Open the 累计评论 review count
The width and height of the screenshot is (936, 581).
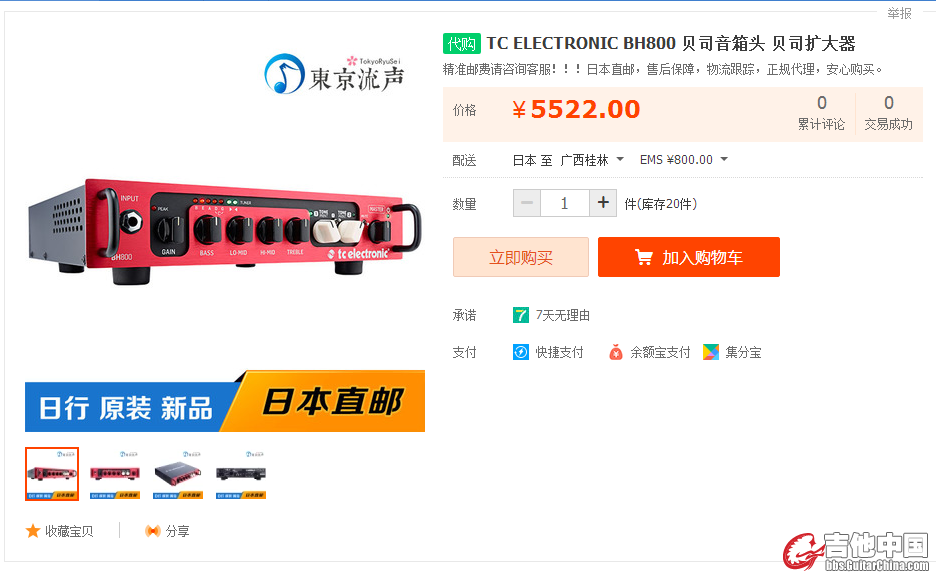click(821, 113)
